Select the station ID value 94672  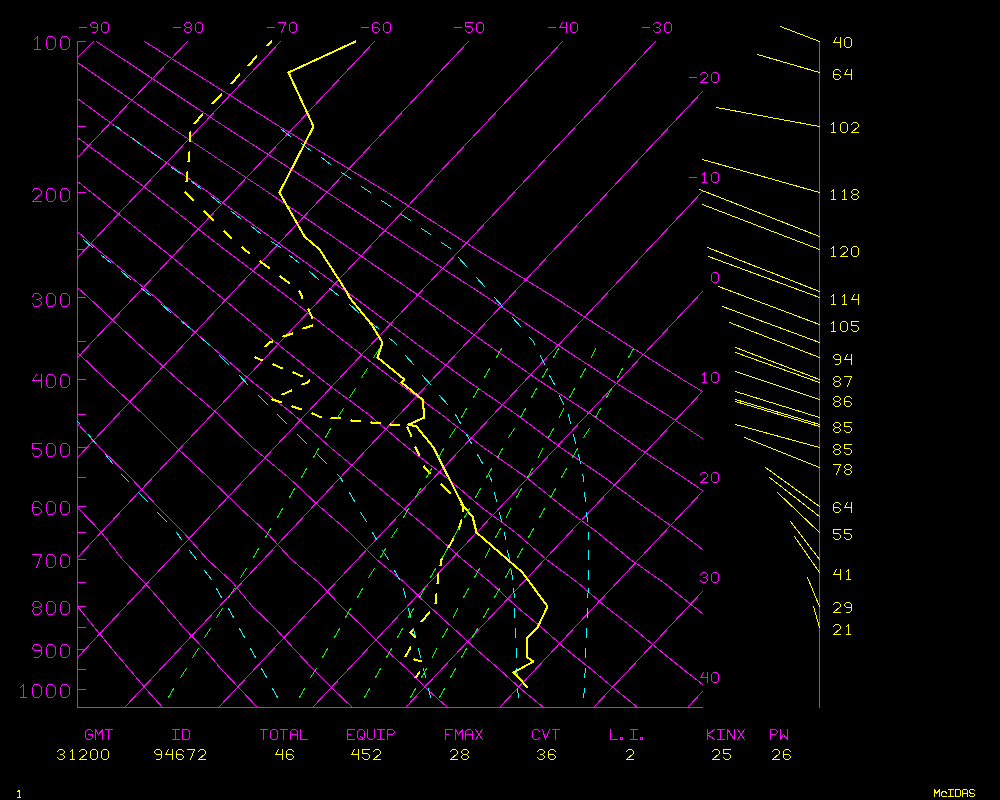[x=180, y=755]
